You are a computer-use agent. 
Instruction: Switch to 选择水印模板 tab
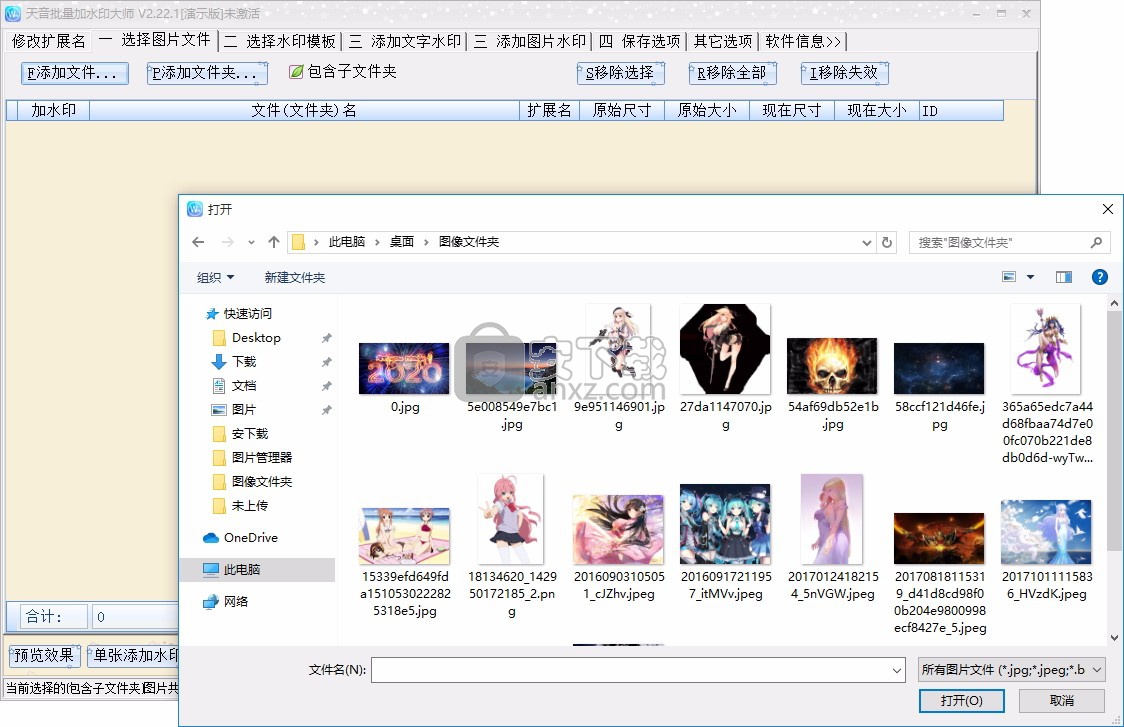[280, 42]
